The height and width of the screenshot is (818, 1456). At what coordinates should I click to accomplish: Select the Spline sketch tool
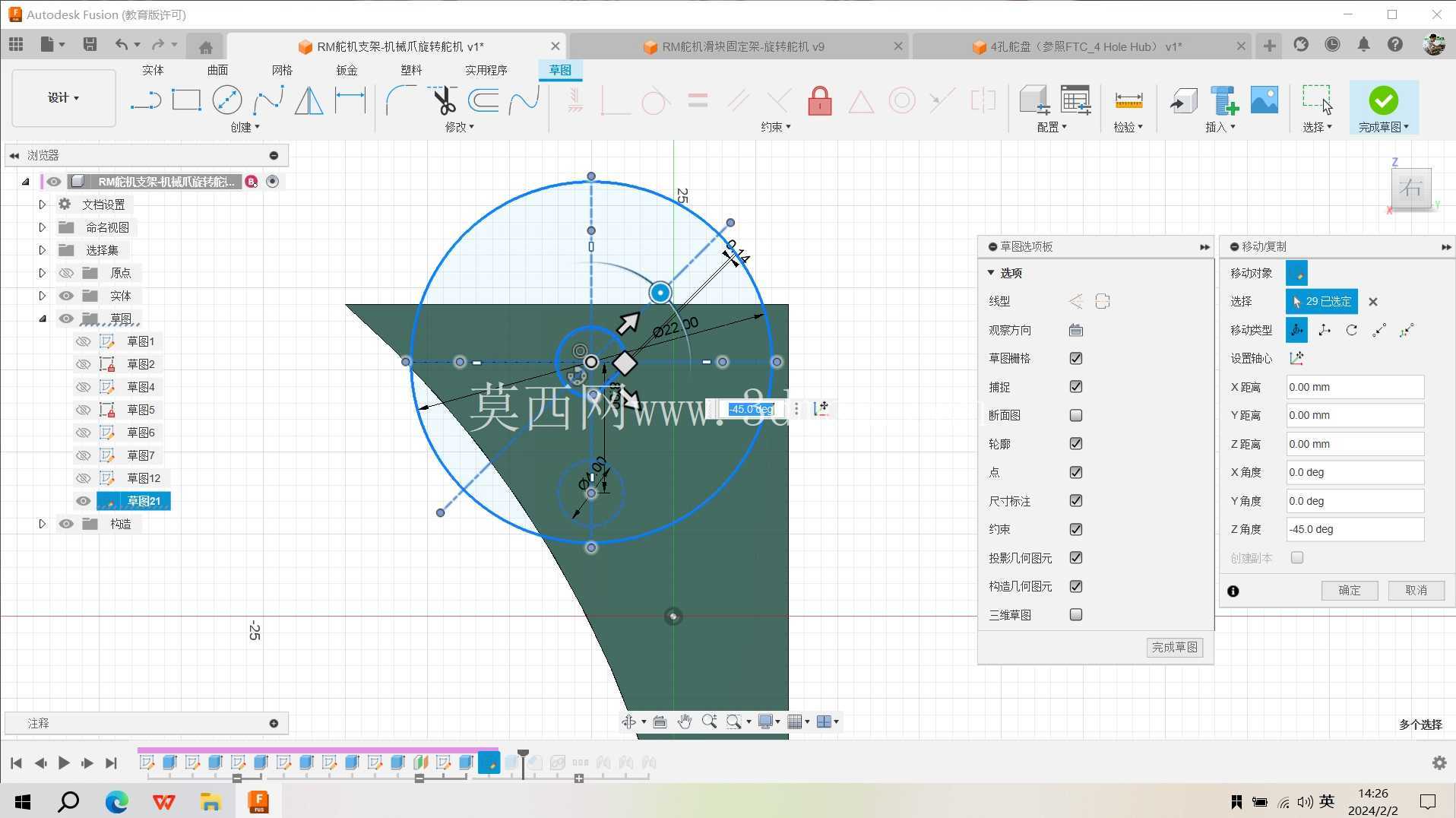pos(267,100)
